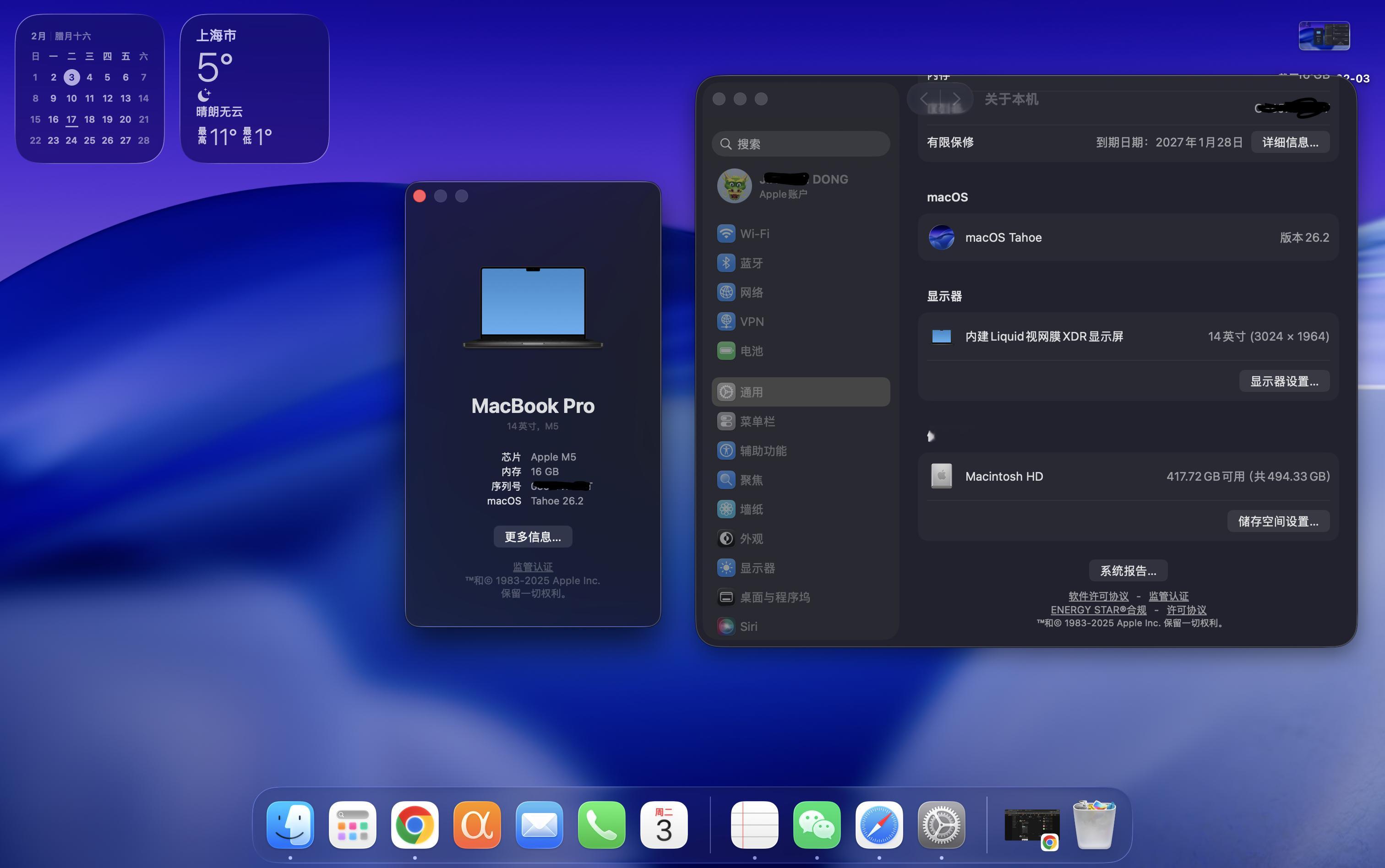Click 系统报告... button
1385x868 pixels.
[1128, 570]
